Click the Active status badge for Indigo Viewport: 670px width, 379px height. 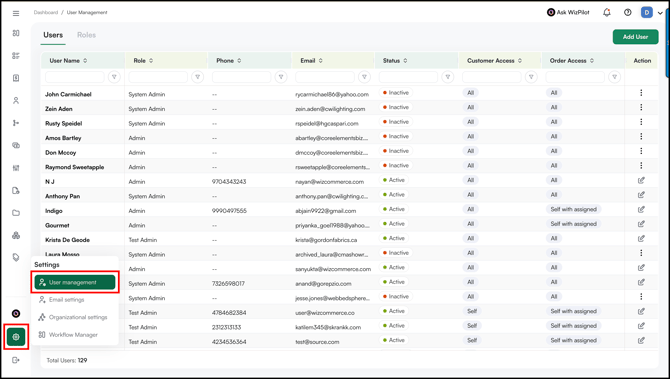tap(394, 209)
